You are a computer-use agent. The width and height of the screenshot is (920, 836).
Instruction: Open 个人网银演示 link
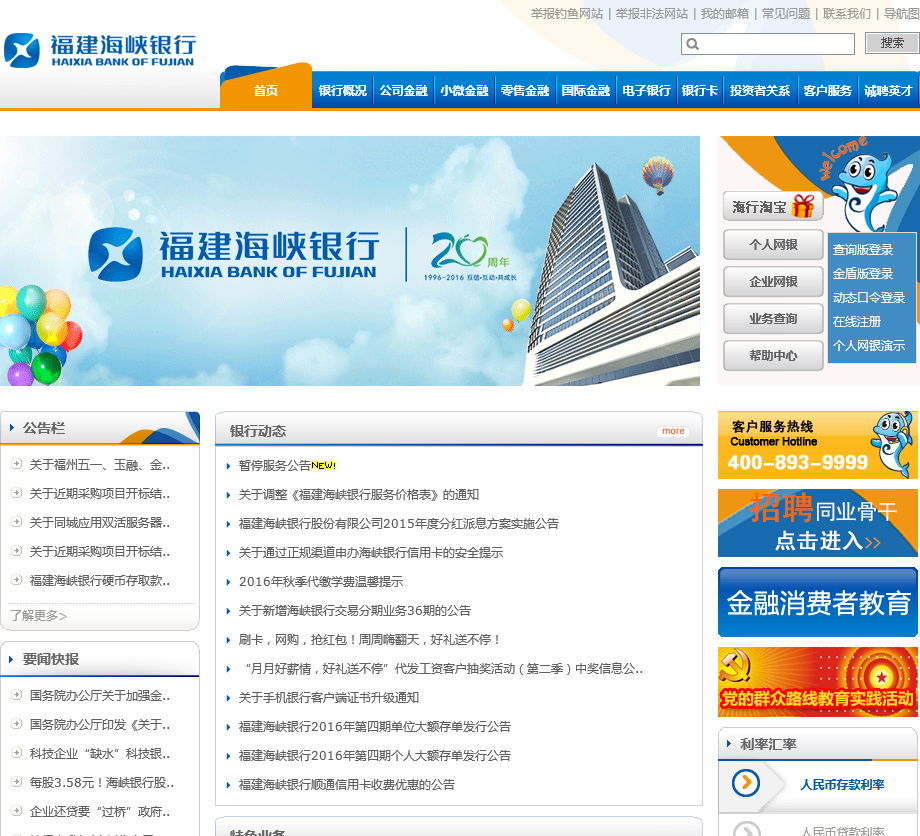point(868,346)
